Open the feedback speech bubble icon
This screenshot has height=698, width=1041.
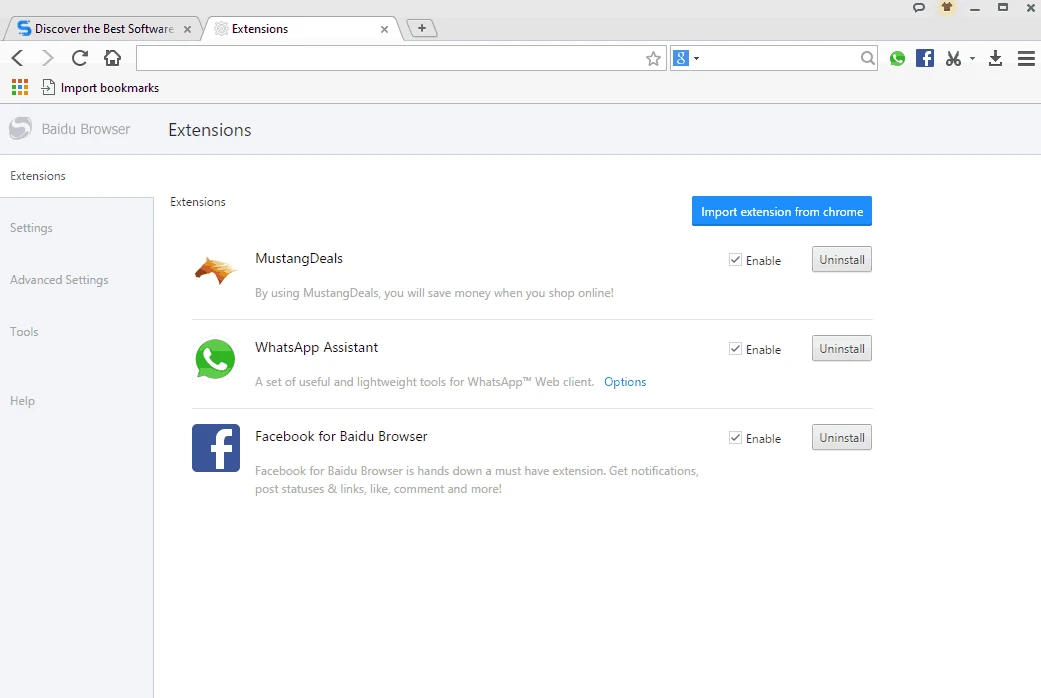point(919,8)
